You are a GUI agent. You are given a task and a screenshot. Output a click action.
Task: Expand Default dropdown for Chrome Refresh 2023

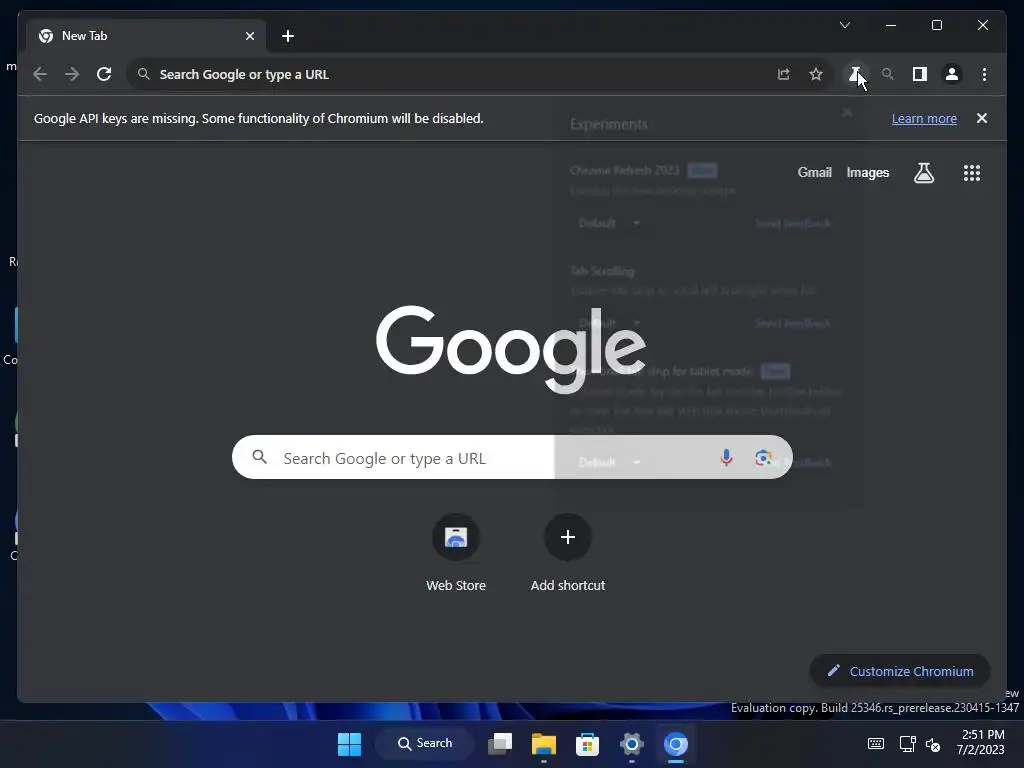pos(609,223)
